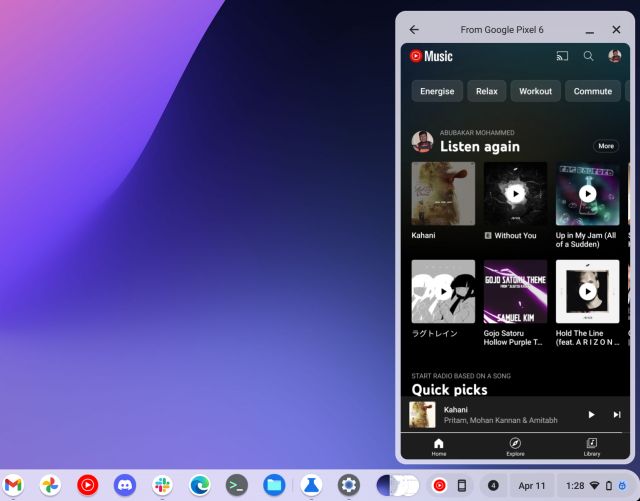Open Discord from the shelf

(125, 485)
